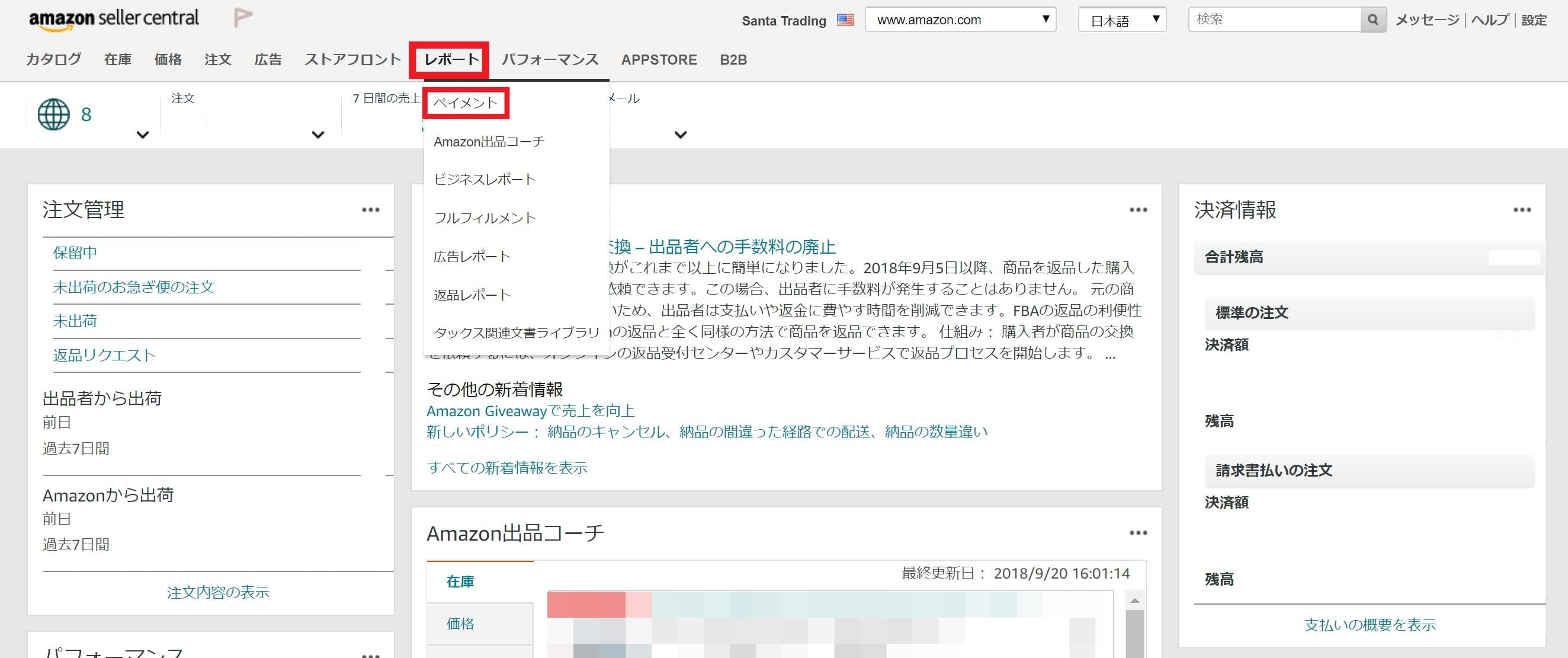Open the レポート menu
Viewport: 1568px width, 658px height.
pyautogui.click(x=451, y=59)
